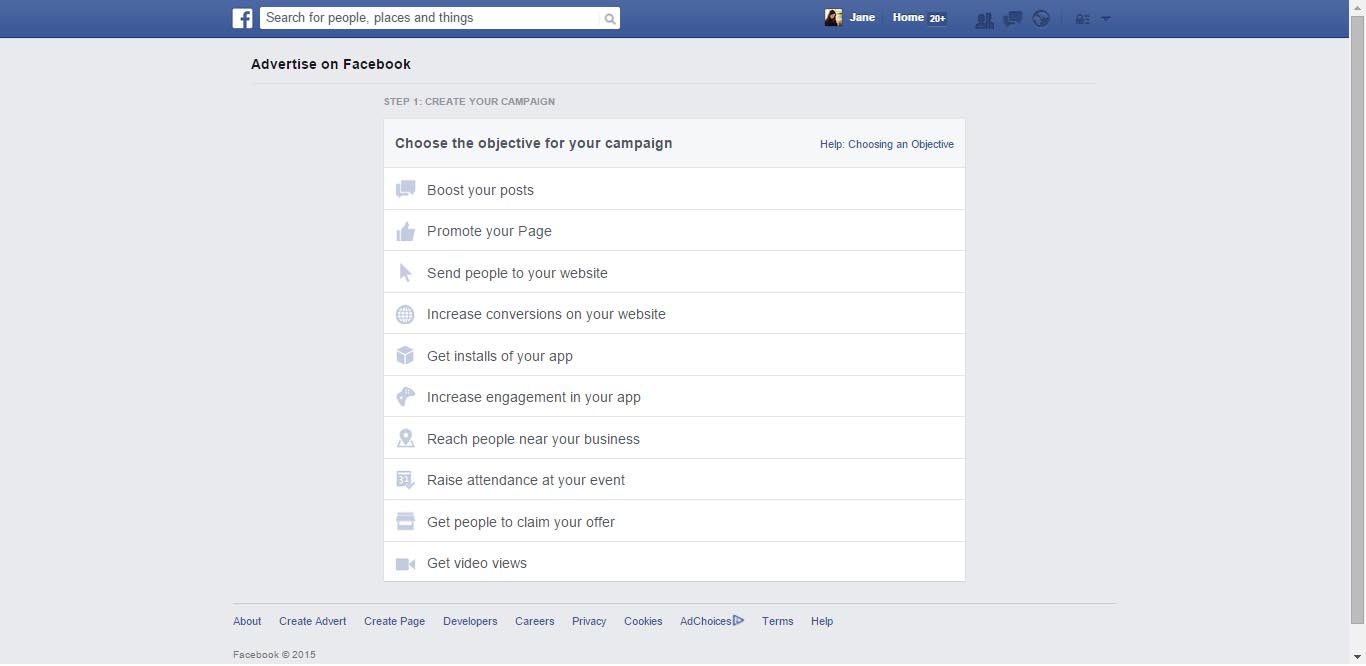
Task: Select Send people to your website
Action: pos(674,272)
